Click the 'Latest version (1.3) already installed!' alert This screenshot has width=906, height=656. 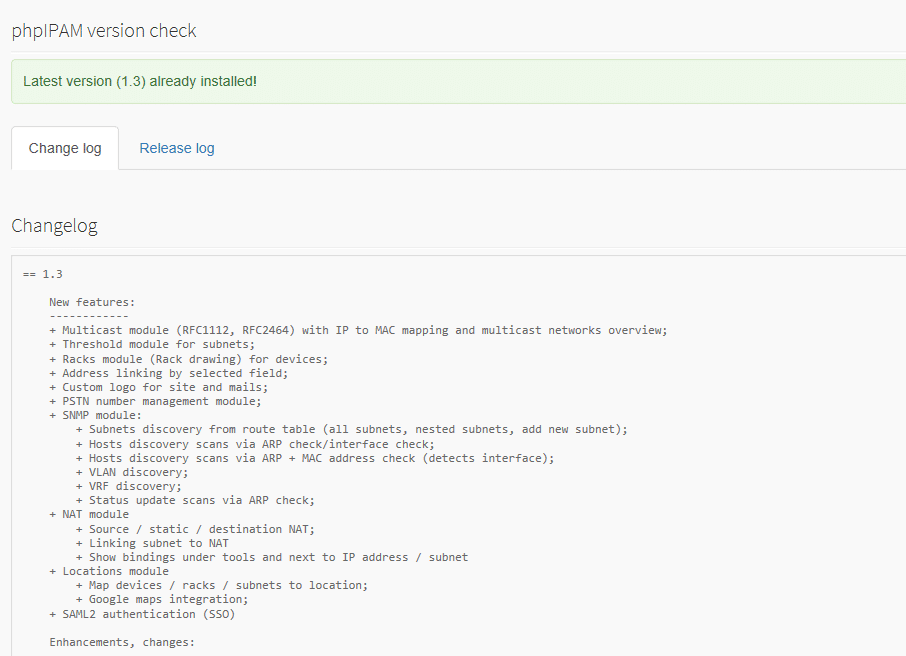[459, 81]
